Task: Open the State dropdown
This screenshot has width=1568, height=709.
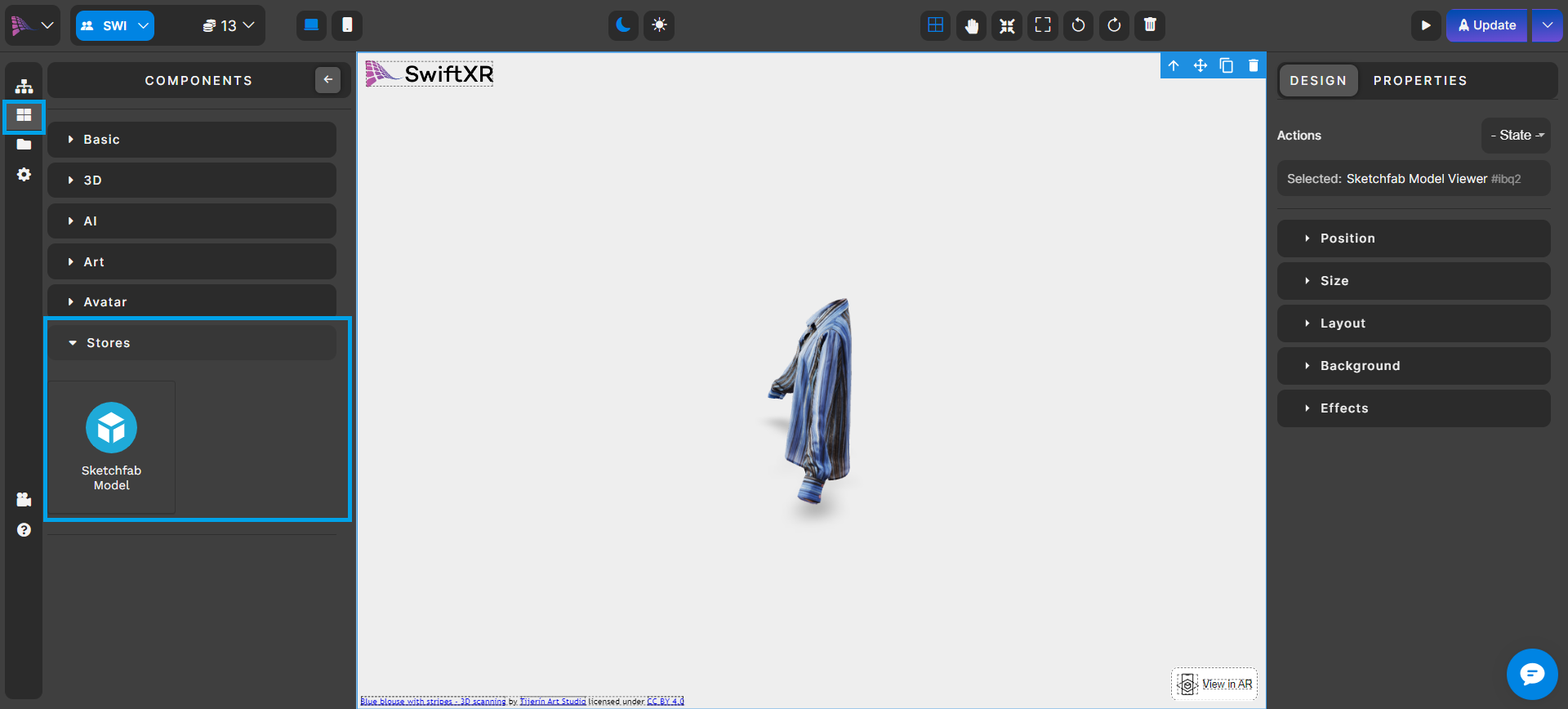Action: pos(1516,136)
